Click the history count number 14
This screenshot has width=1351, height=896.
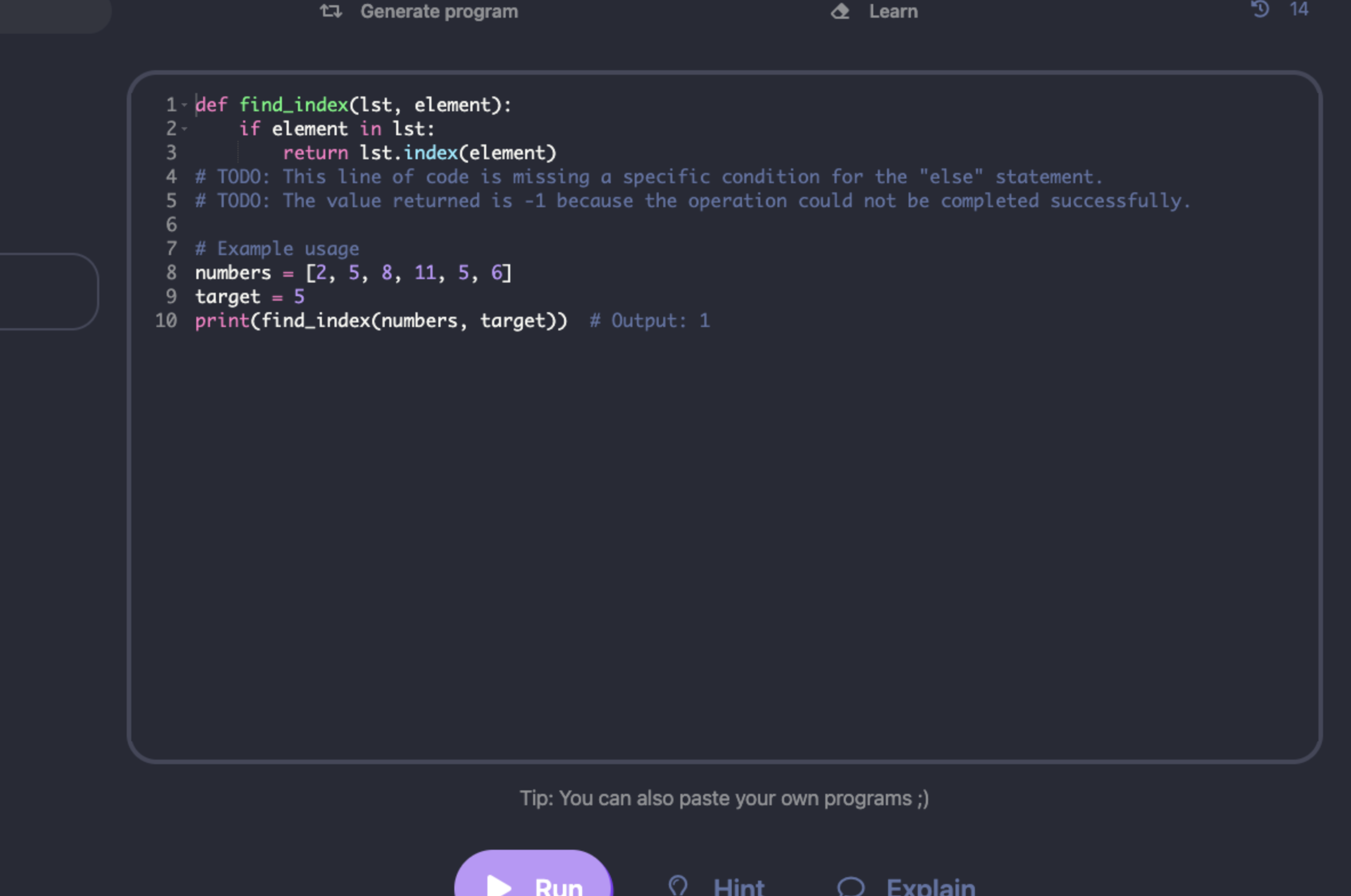click(1298, 9)
